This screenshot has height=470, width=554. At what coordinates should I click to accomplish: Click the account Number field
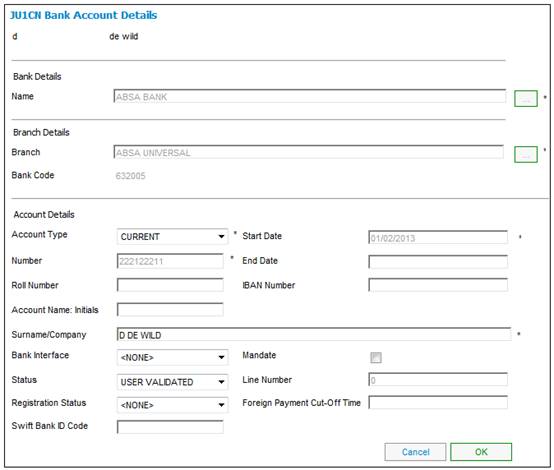coord(170,261)
